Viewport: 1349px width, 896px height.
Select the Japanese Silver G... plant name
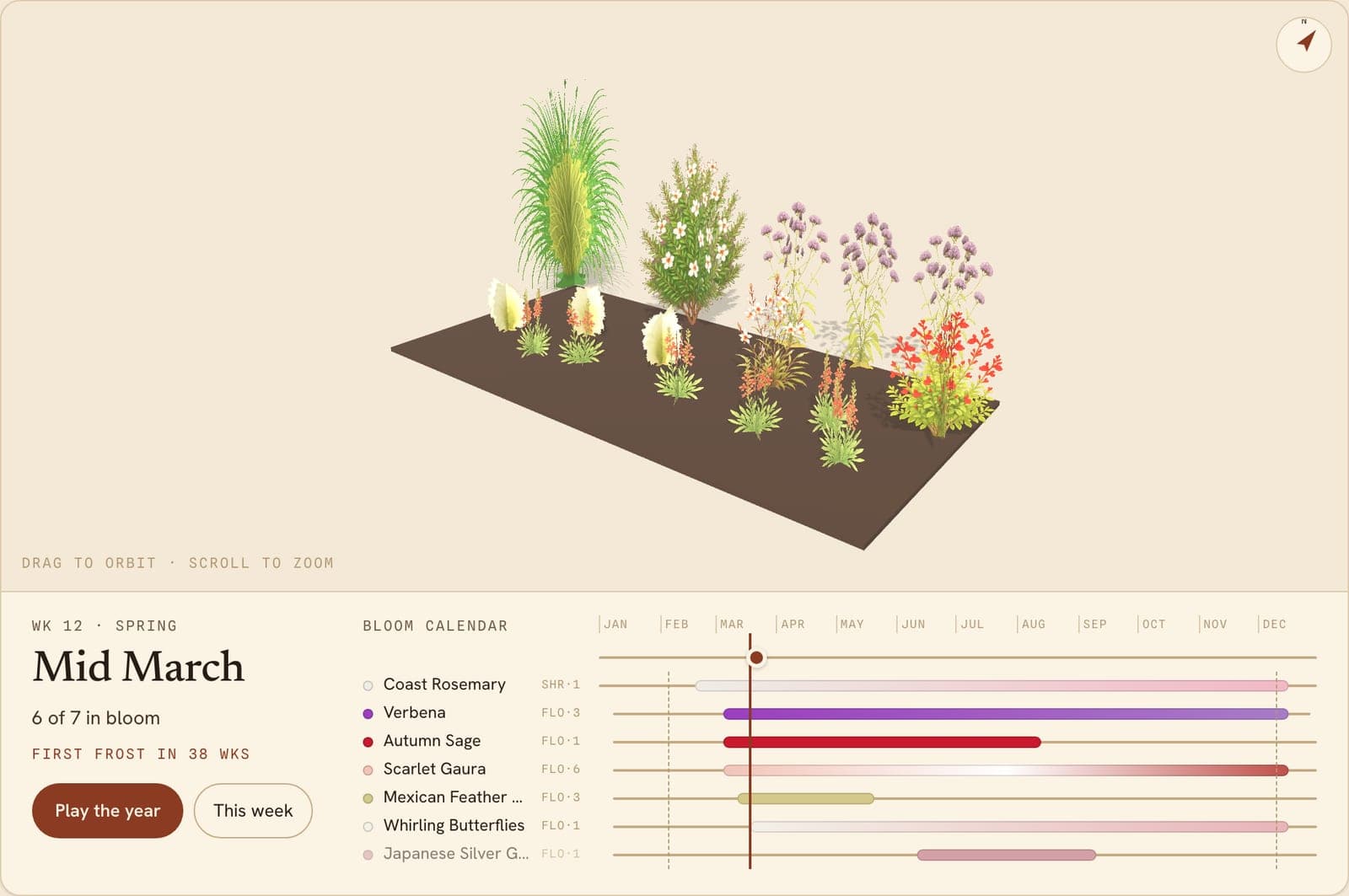coord(456,853)
